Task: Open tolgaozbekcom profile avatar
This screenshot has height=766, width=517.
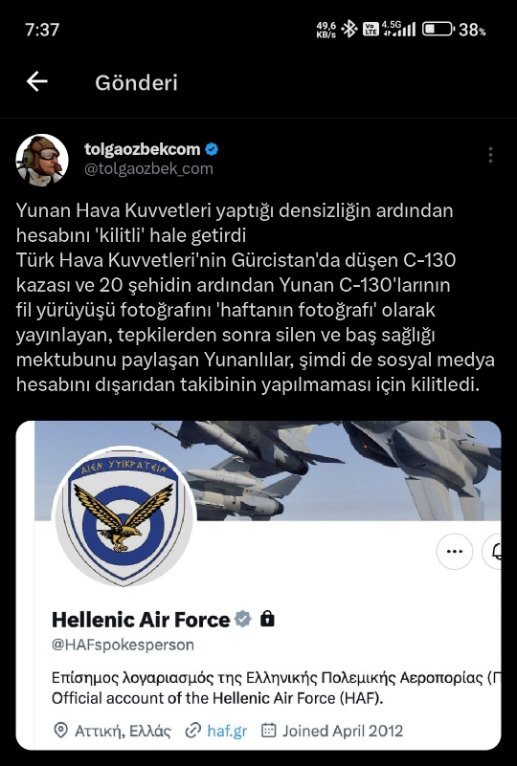Action: click(42, 160)
